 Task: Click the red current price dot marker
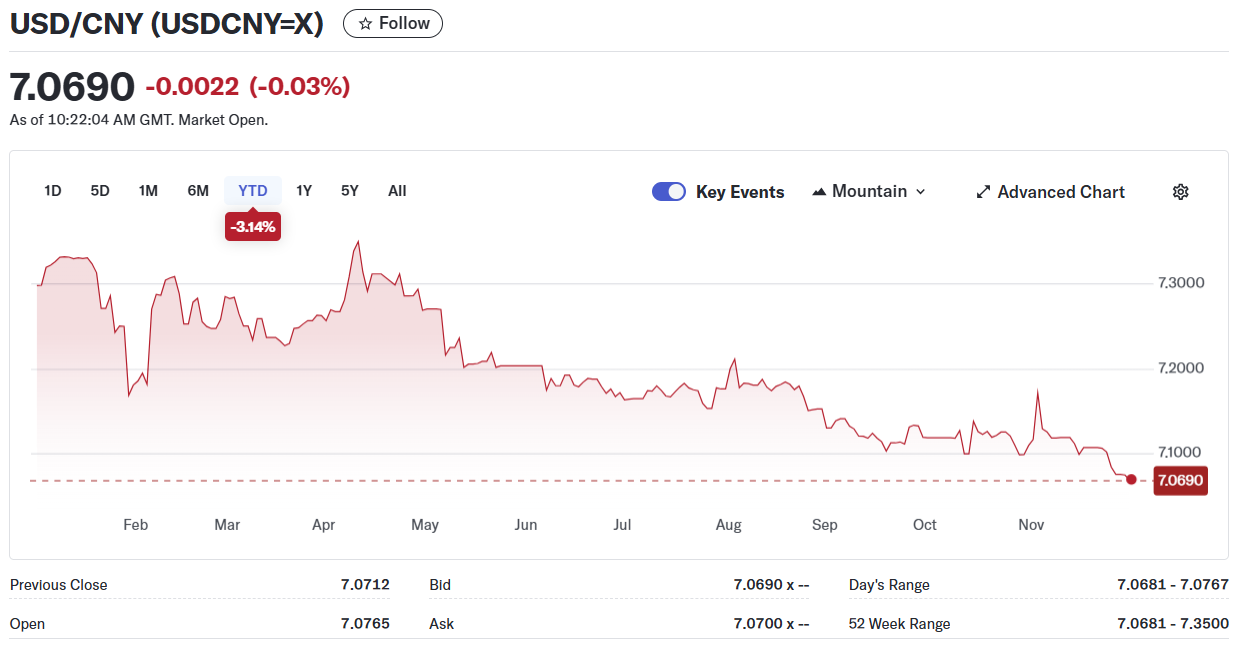pyautogui.click(x=1131, y=480)
